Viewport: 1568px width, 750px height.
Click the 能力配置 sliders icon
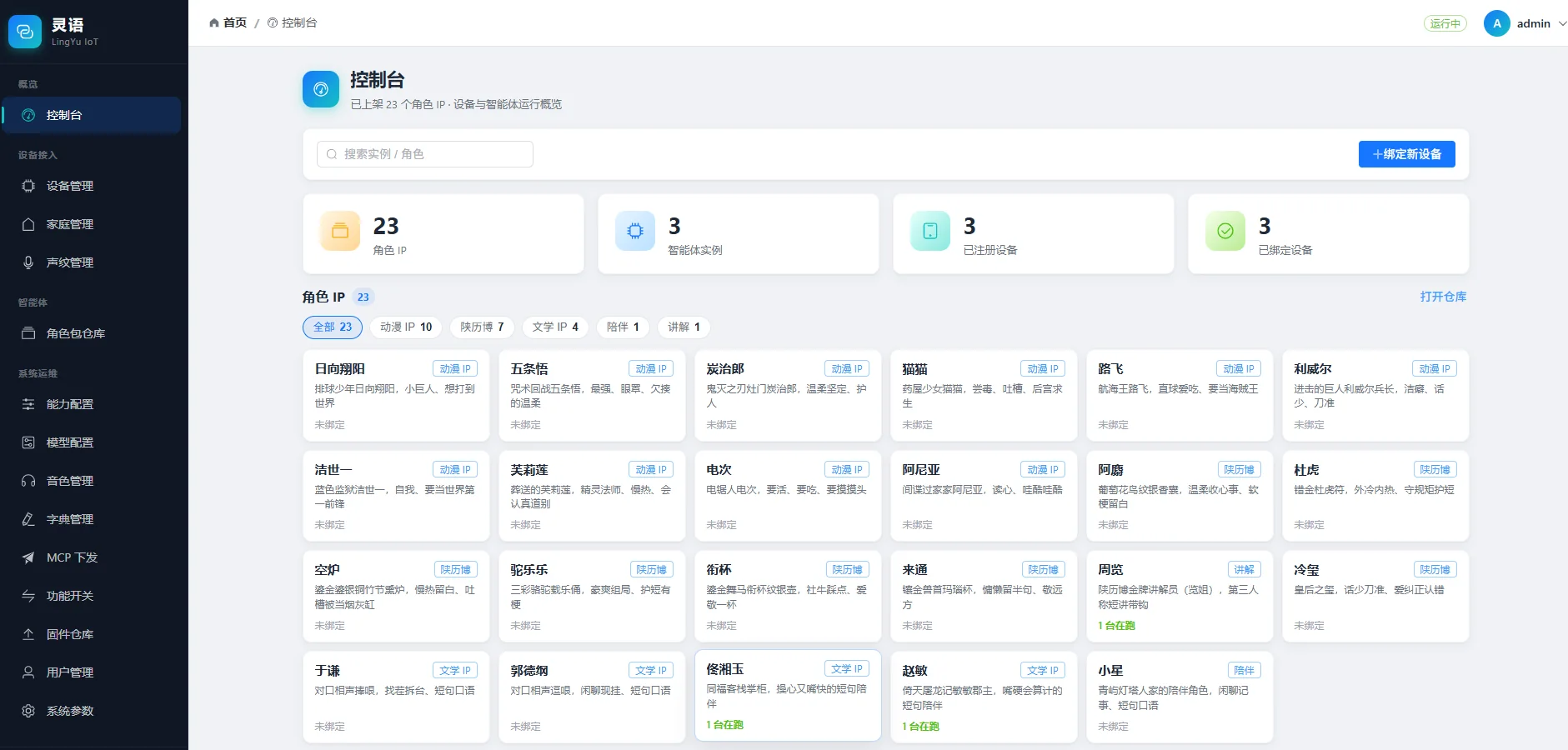coord(28,404)
